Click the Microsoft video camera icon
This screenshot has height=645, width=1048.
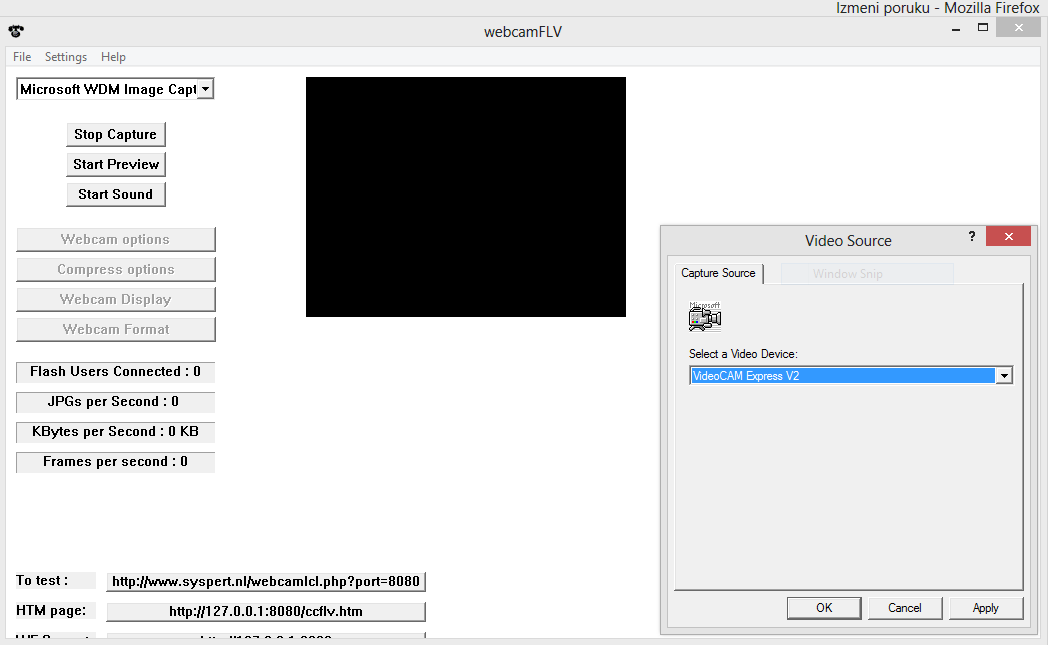point(704,316)
